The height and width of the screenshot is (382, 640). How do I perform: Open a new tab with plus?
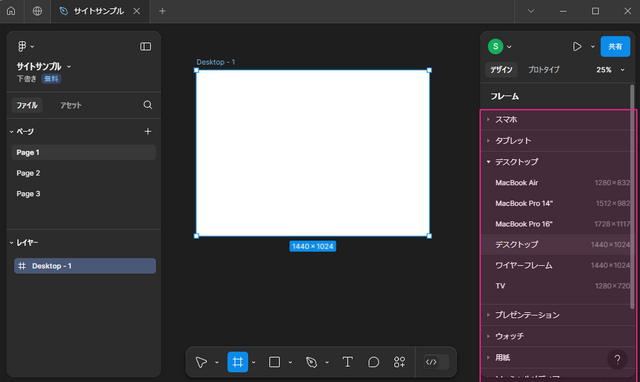pyautogui.click(x=162, y=11)
